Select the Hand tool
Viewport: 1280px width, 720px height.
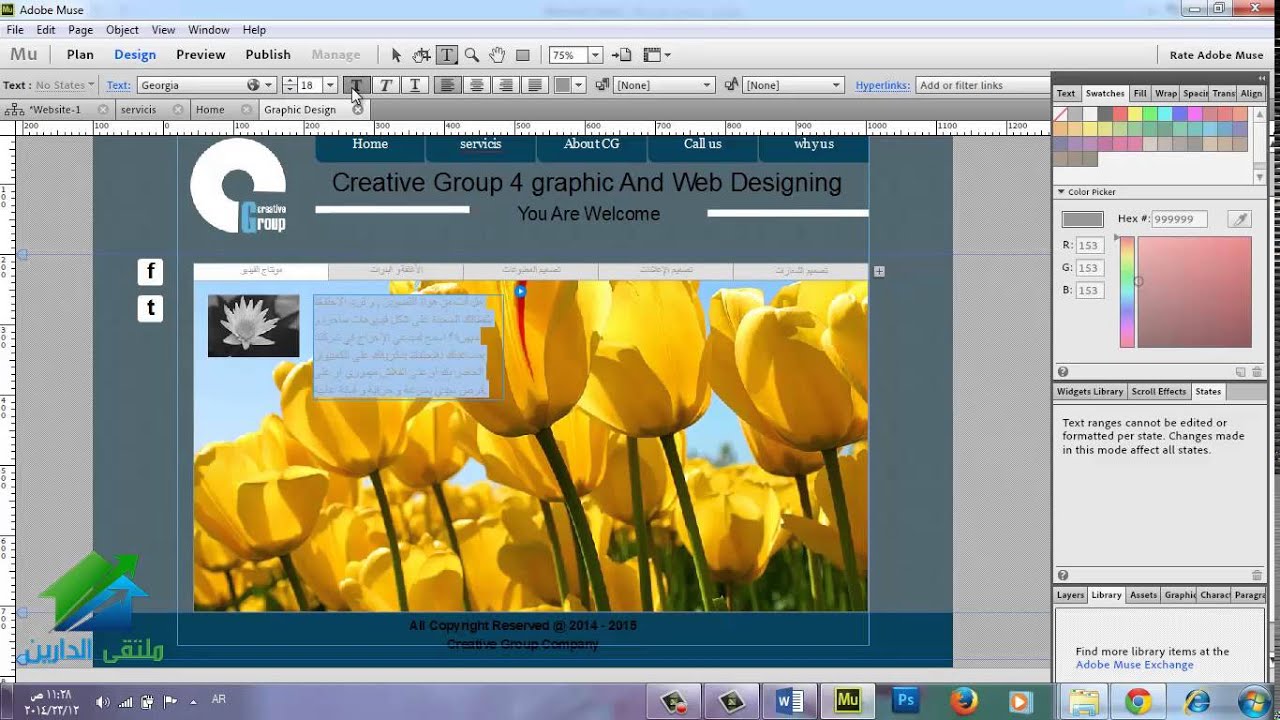pos(497,55)
